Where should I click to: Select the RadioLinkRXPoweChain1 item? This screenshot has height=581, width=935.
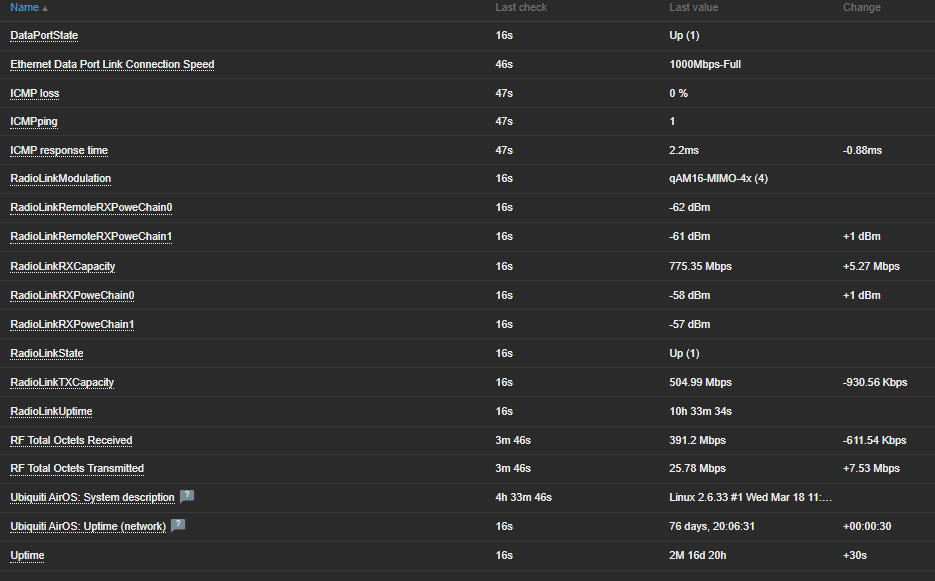coord(72,324)
